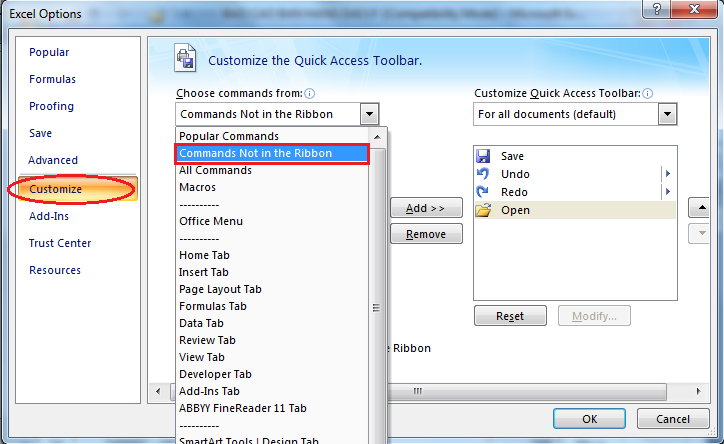Viewport: 724px width, 444px height.
Task: Click horizontal scrollbar right arrow
Action: point(699,391)
